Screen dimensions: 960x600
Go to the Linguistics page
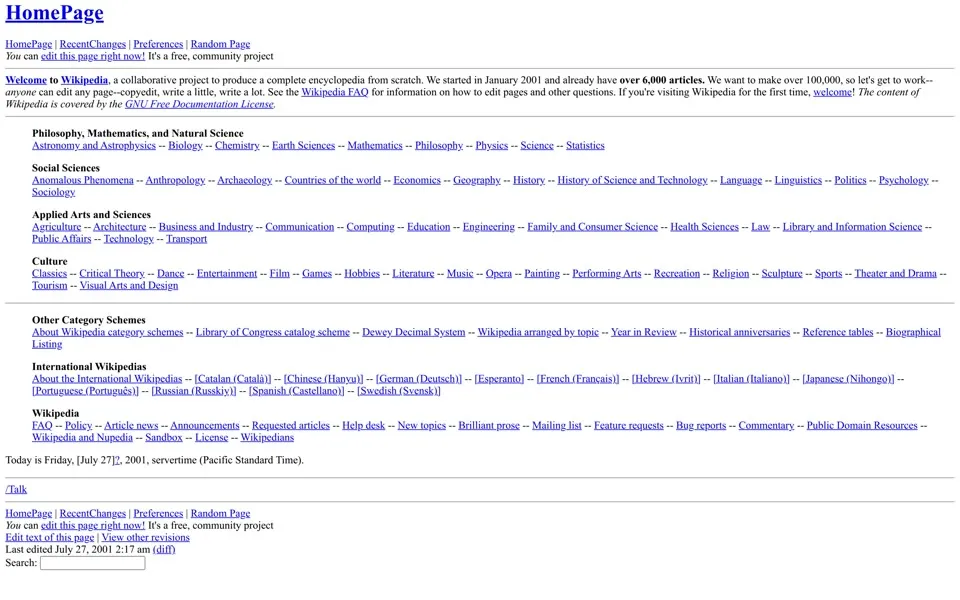pos(798,180)
